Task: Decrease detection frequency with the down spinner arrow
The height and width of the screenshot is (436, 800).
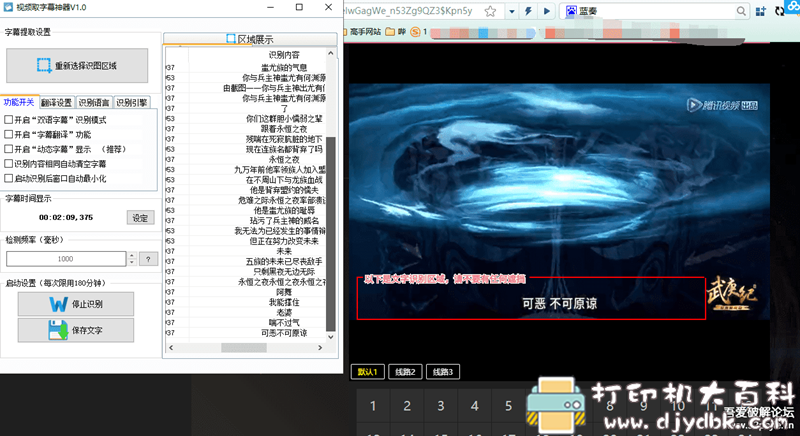Action: (132, 263)
